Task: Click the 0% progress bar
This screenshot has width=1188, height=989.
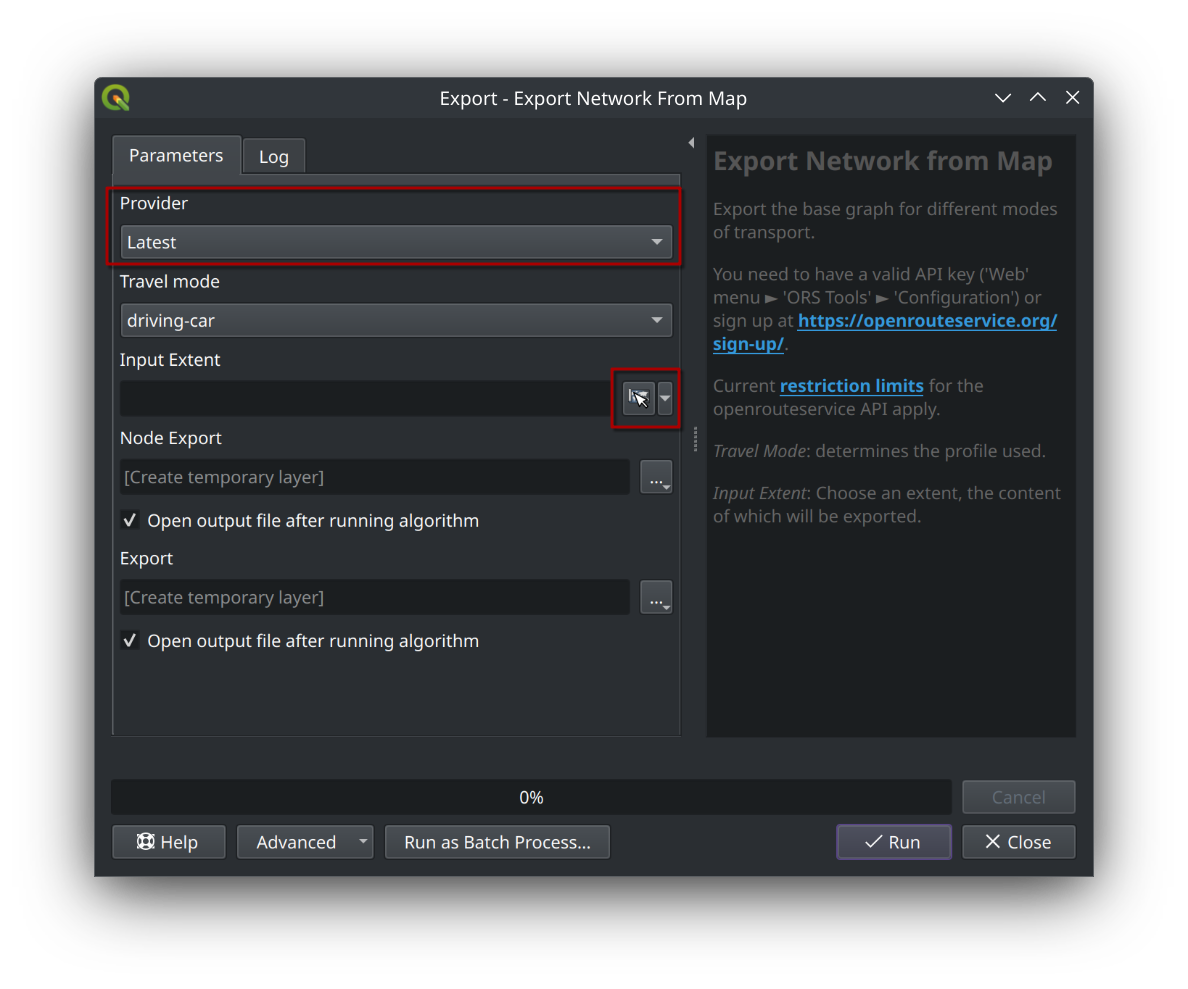Action: click(x=531, y=797)
